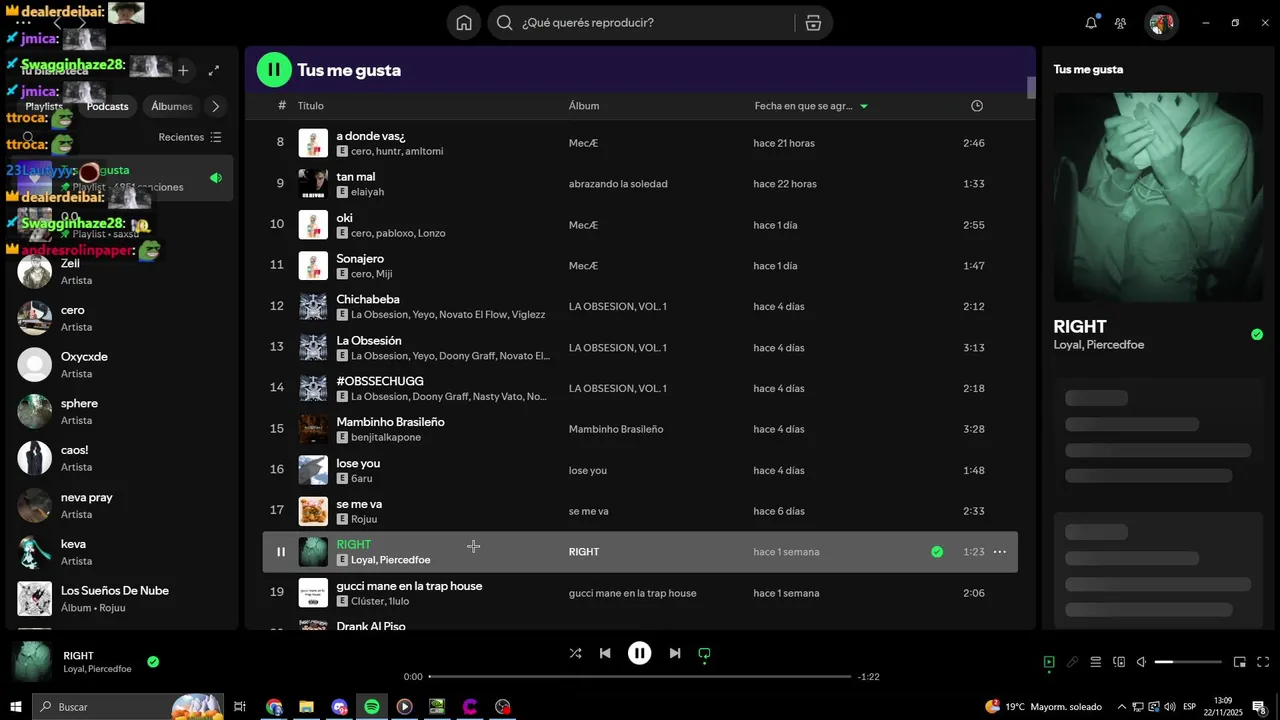Pause the RIGHT track row
1280x720 pixels.
point(281,552)
